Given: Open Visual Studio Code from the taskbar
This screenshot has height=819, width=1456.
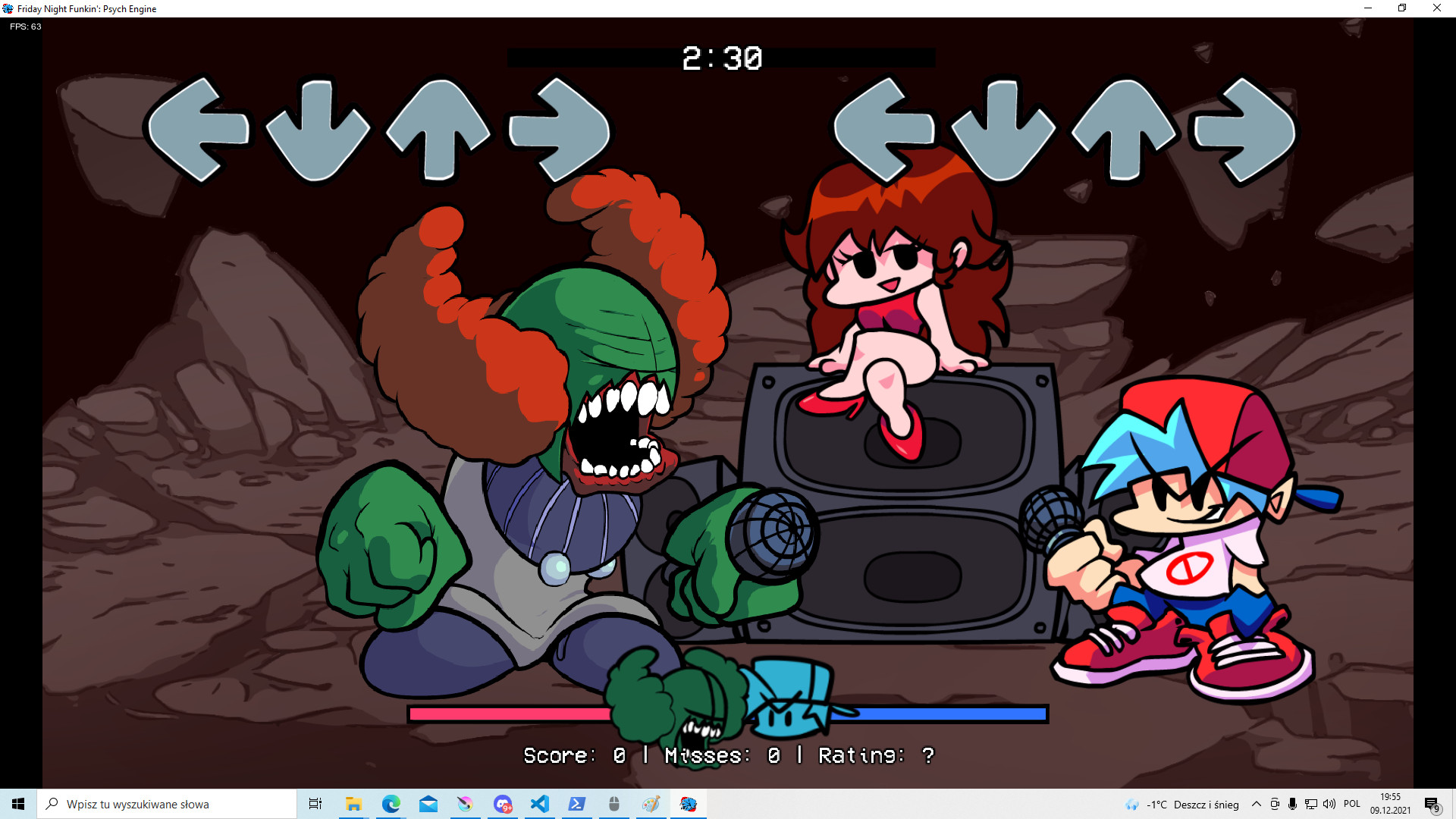Looking at the screenshot, I should pyautogui.click(x=540, y=804).
